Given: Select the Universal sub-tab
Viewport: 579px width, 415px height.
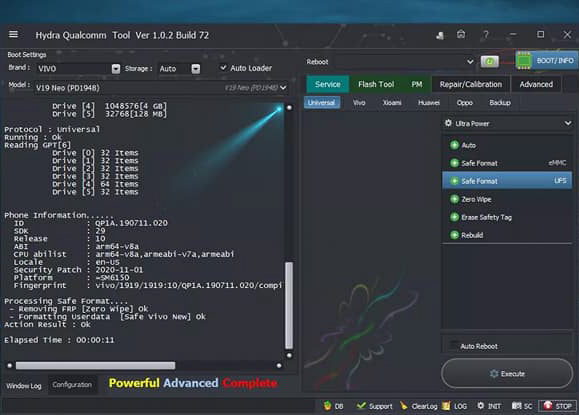Looking at the screenshot, I should click(322, 103).
